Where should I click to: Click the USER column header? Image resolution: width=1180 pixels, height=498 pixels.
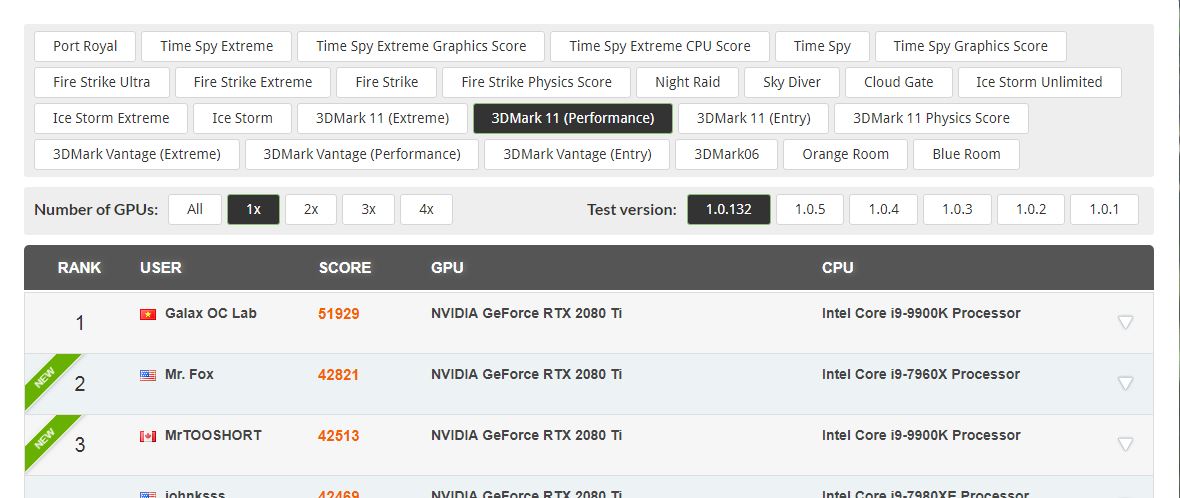[x=160, y=268]
